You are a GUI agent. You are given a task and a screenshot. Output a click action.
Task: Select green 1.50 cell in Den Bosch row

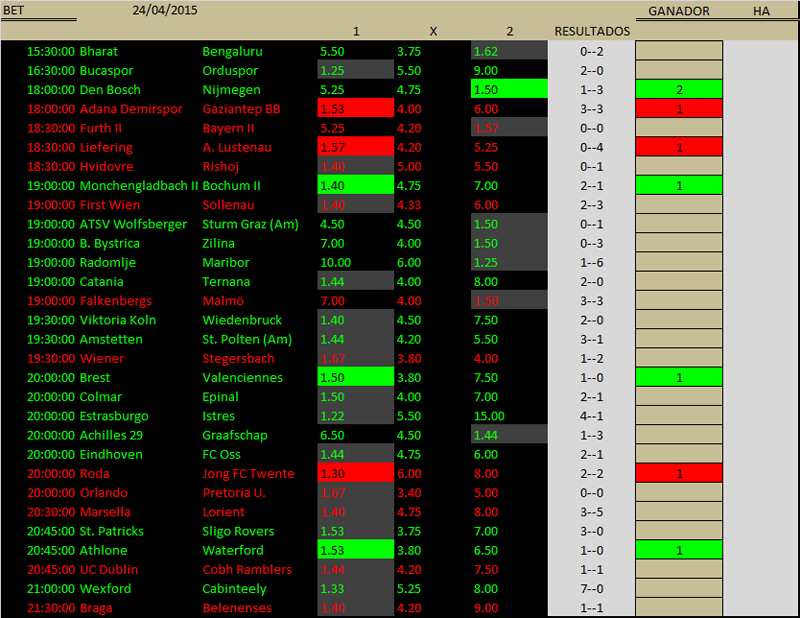[x=509, y=90]
